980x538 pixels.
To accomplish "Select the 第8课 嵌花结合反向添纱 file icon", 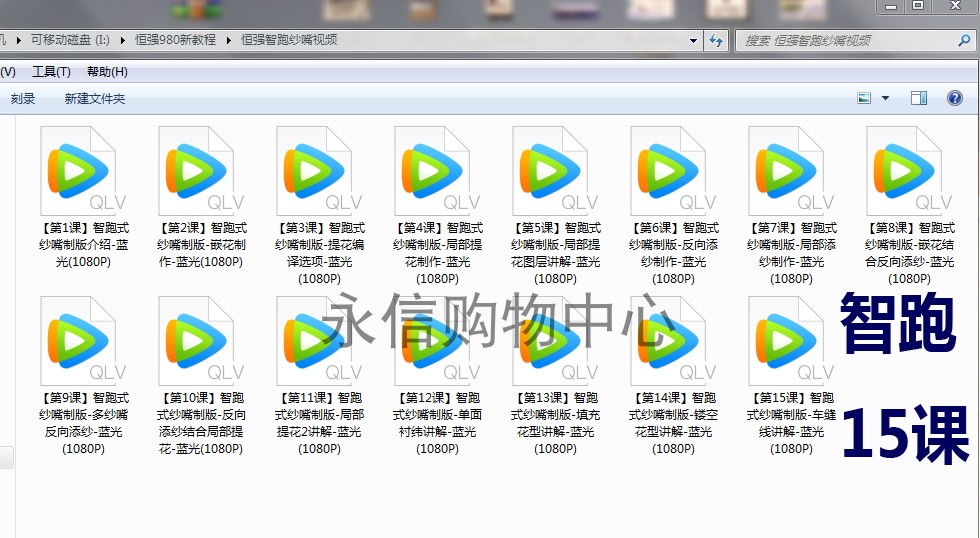I will [x=910, y=171].
